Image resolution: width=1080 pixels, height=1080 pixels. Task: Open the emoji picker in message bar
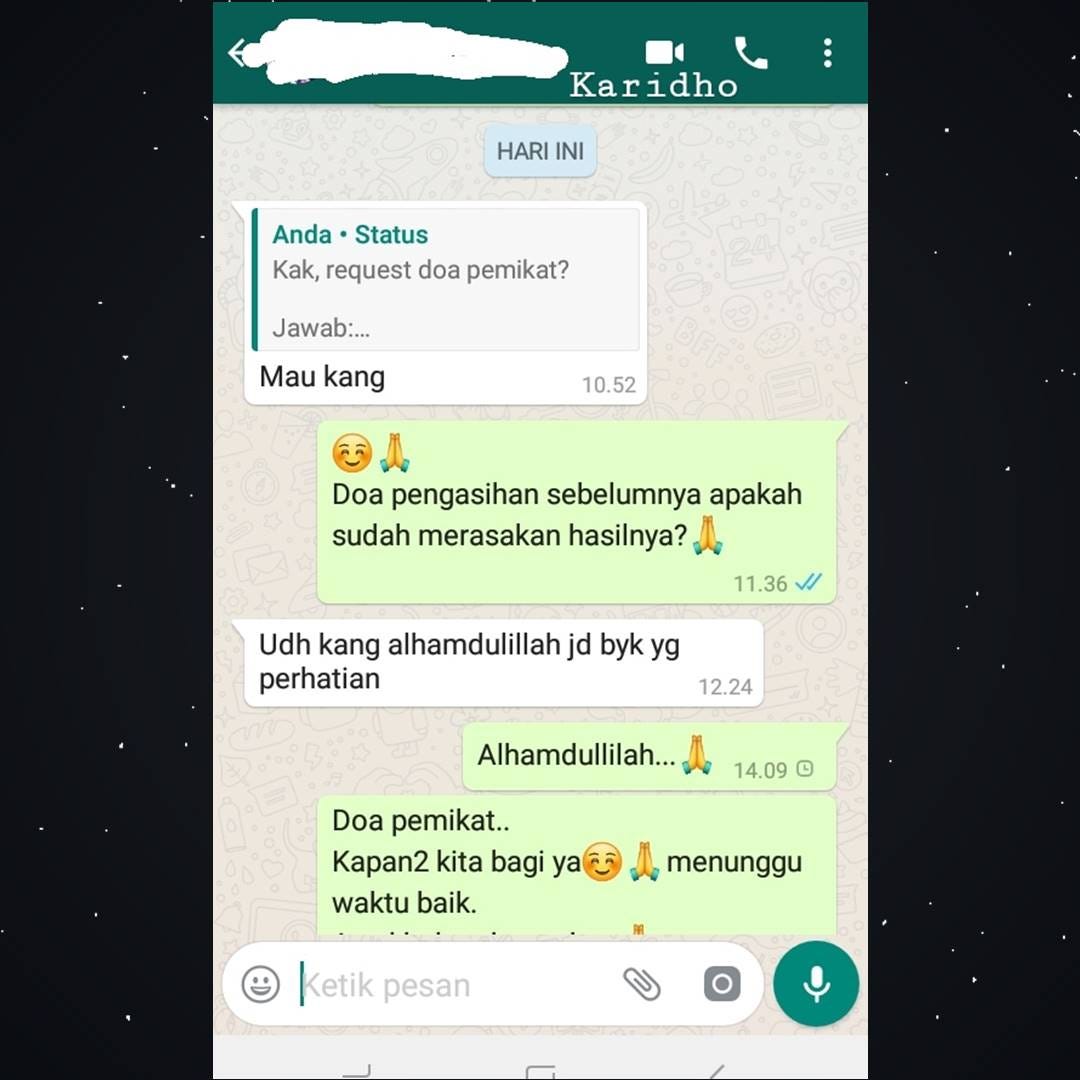click(x=260, y=984)
